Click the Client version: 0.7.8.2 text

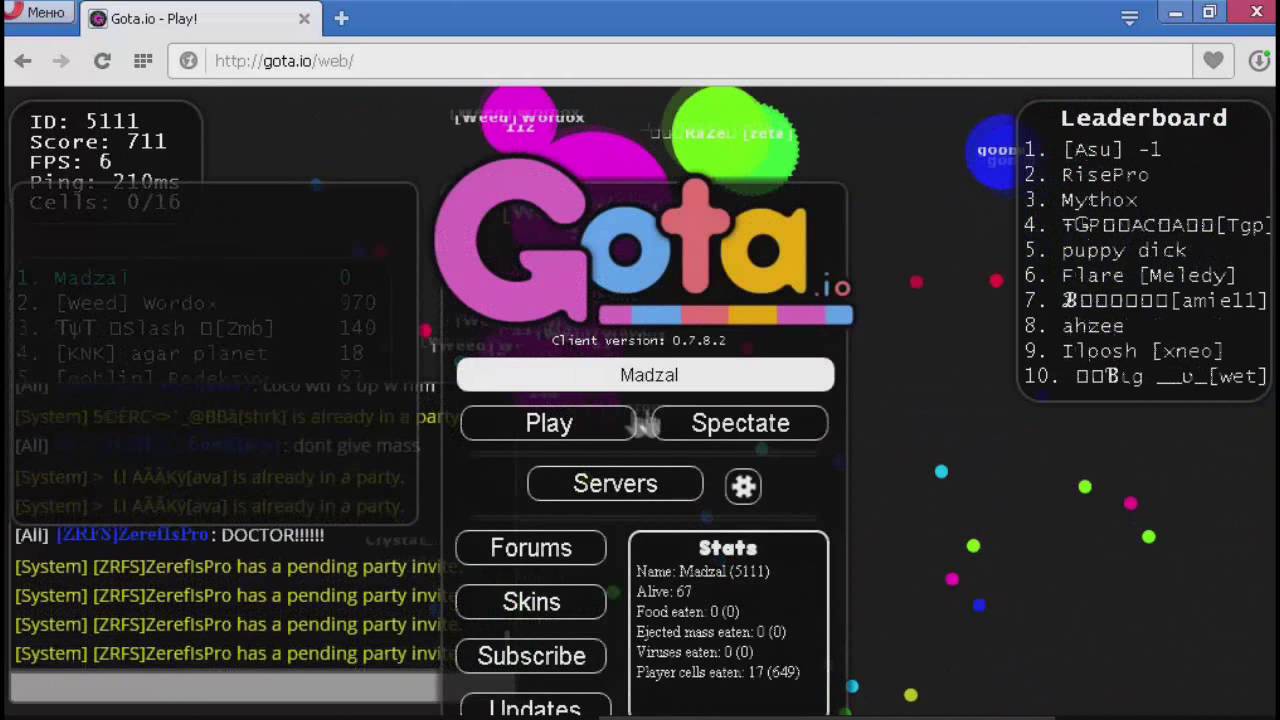(638, 340)
